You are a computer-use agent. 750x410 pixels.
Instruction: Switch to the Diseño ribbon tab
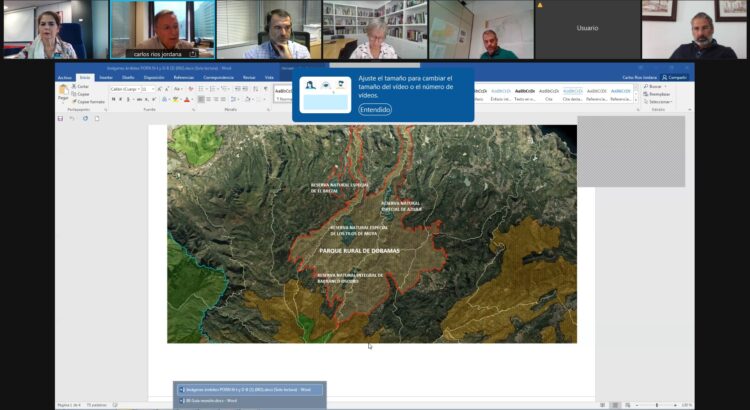pyautogui.click(x=128, y=78)
